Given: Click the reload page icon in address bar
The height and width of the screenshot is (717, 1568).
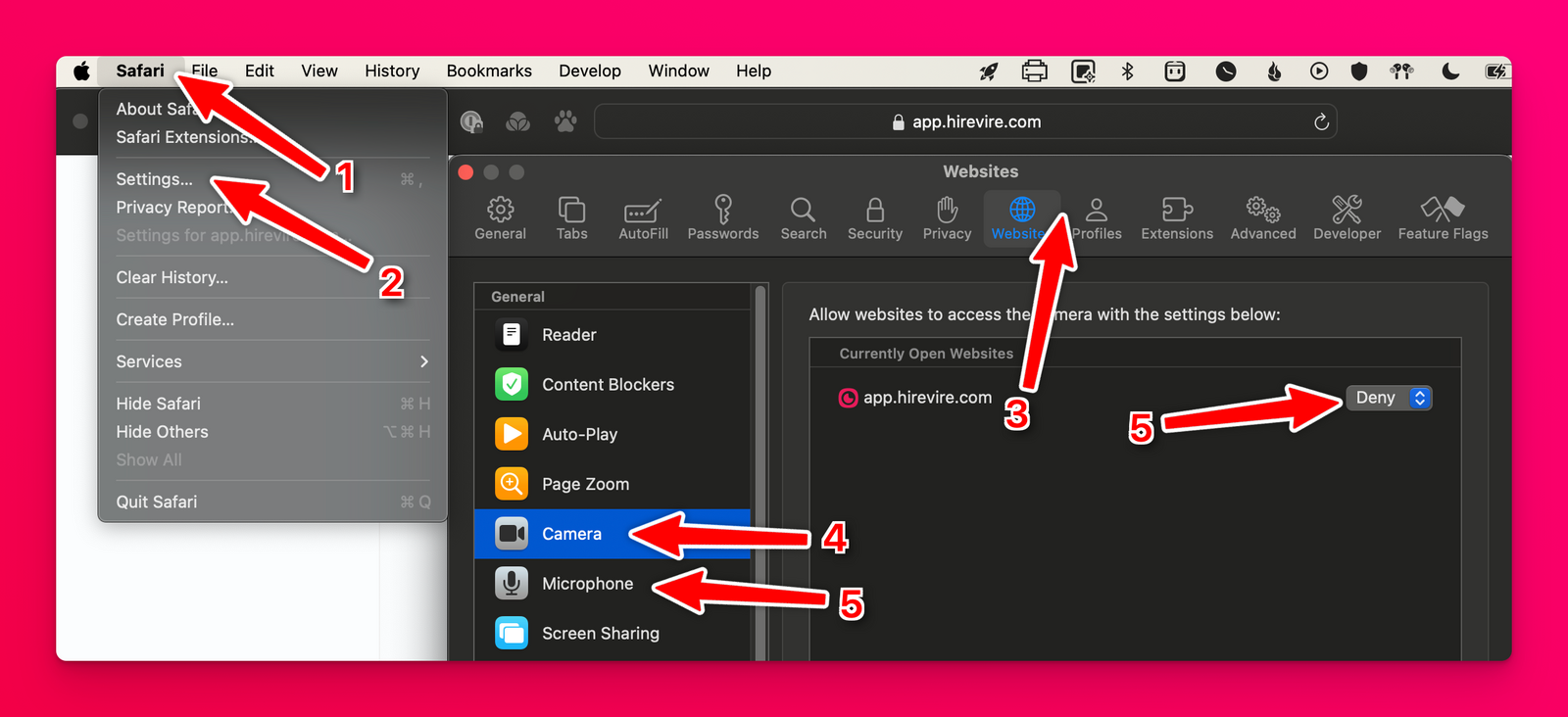Looking at the screenshot, I should [1321, 121].
